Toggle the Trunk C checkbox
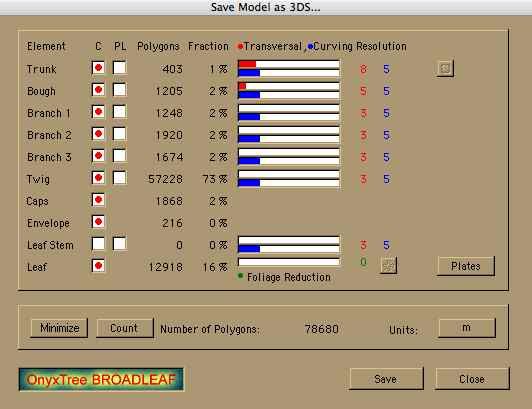 click(x=98, y=68)
